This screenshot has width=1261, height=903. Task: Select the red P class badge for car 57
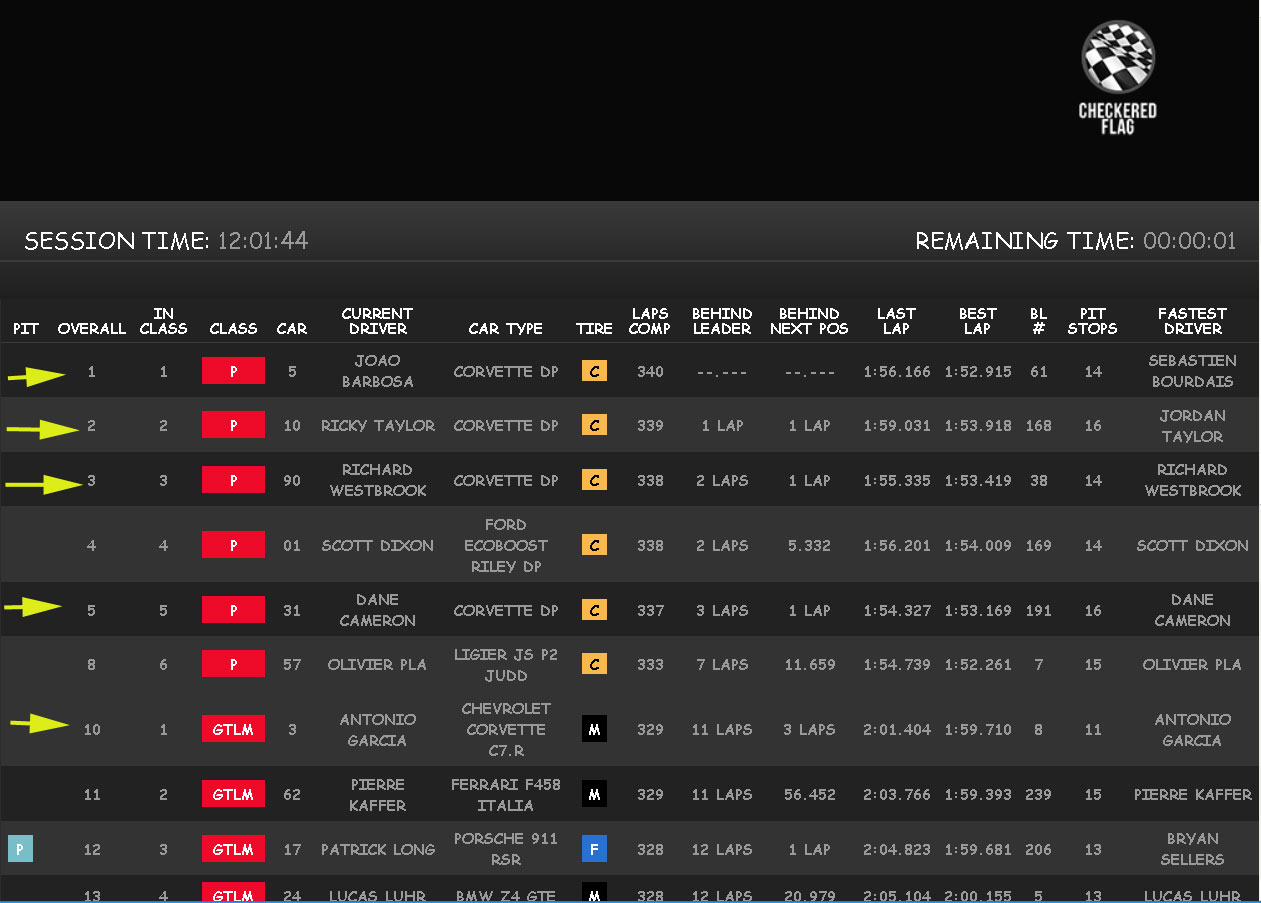[233, 664]
